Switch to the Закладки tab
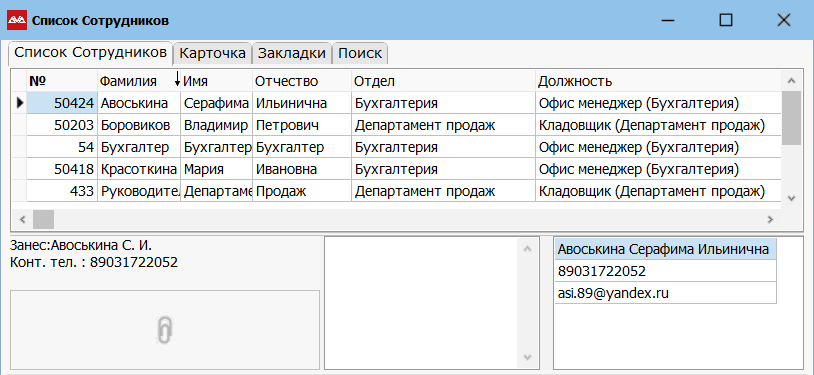This screenshot has width=814, height=375. tap(292, 53)
